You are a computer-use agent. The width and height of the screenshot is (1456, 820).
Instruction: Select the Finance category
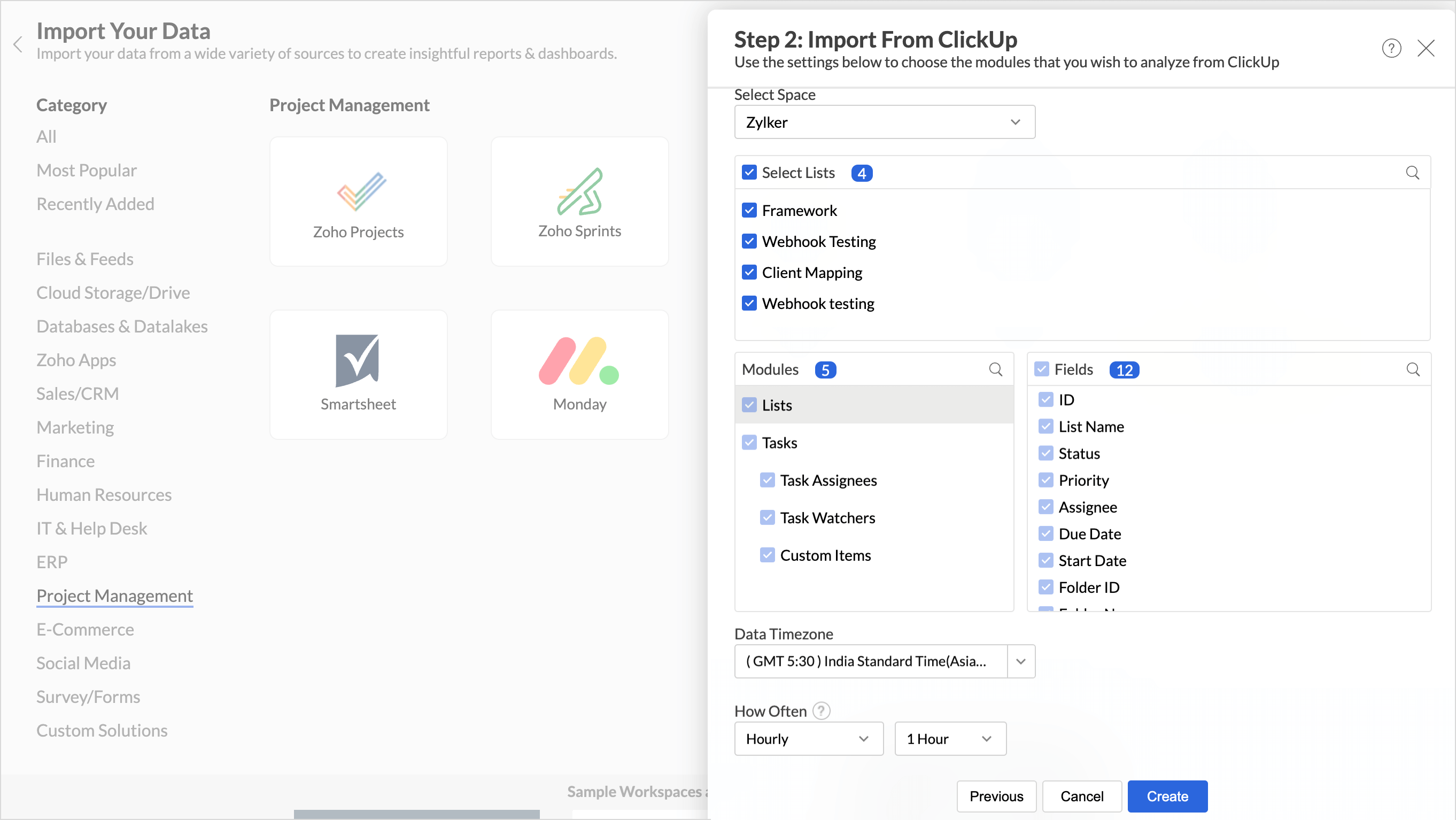[65, 461]
